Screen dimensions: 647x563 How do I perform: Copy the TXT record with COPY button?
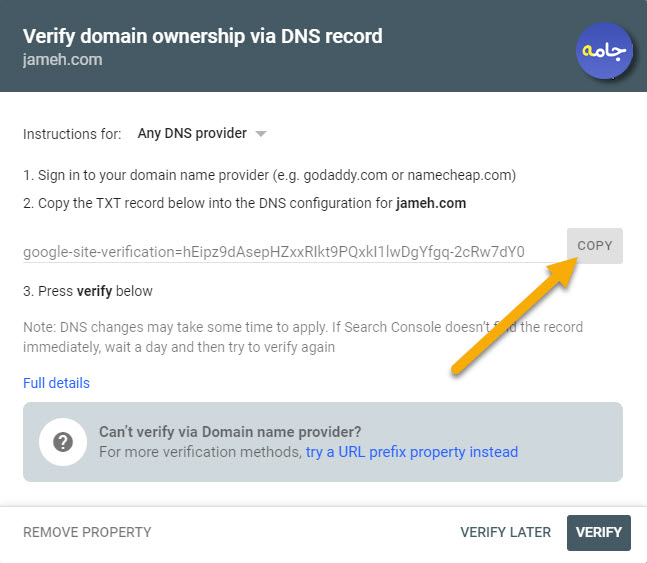[595, 246]
